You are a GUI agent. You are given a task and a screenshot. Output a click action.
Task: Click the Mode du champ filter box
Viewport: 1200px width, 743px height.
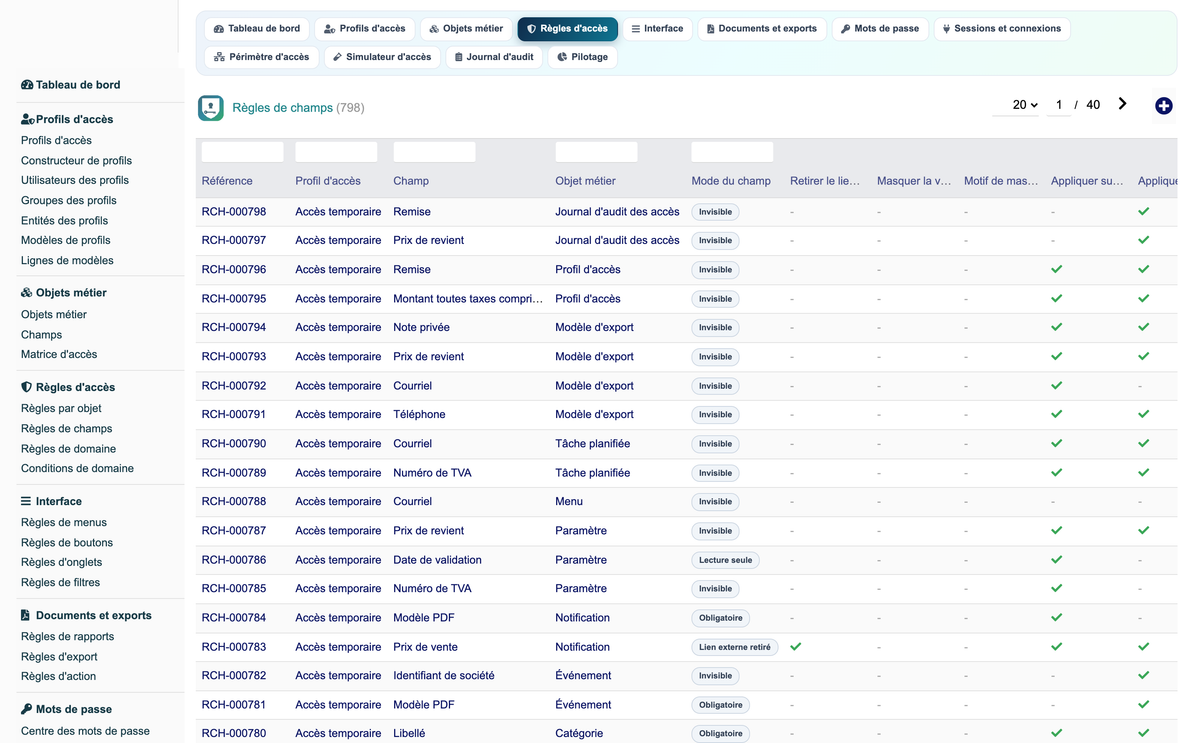732,152
